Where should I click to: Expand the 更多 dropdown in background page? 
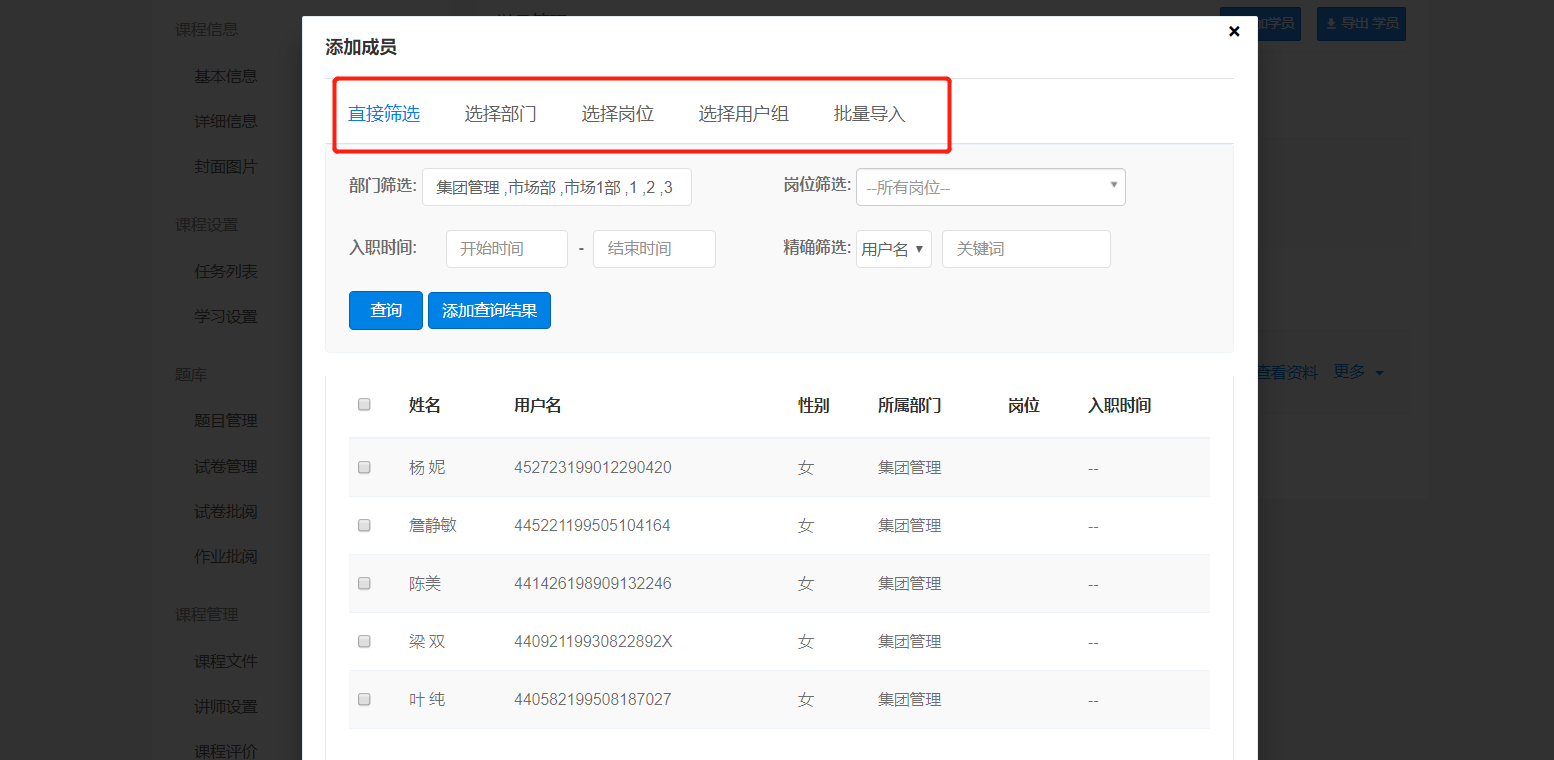(x=1359, y=371)
